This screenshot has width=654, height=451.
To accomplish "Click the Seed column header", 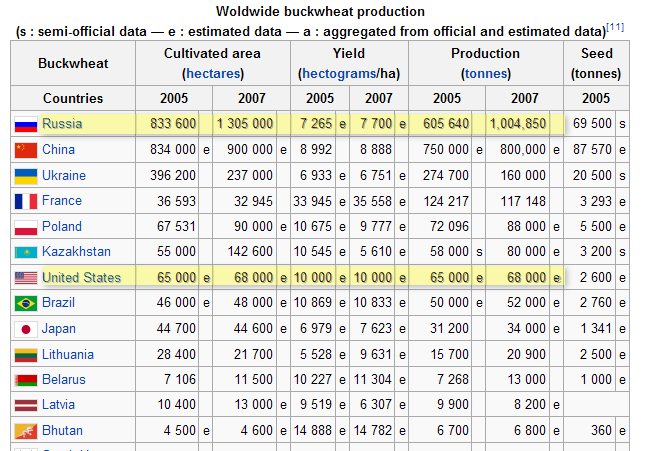I will click(x=596, y=53).
